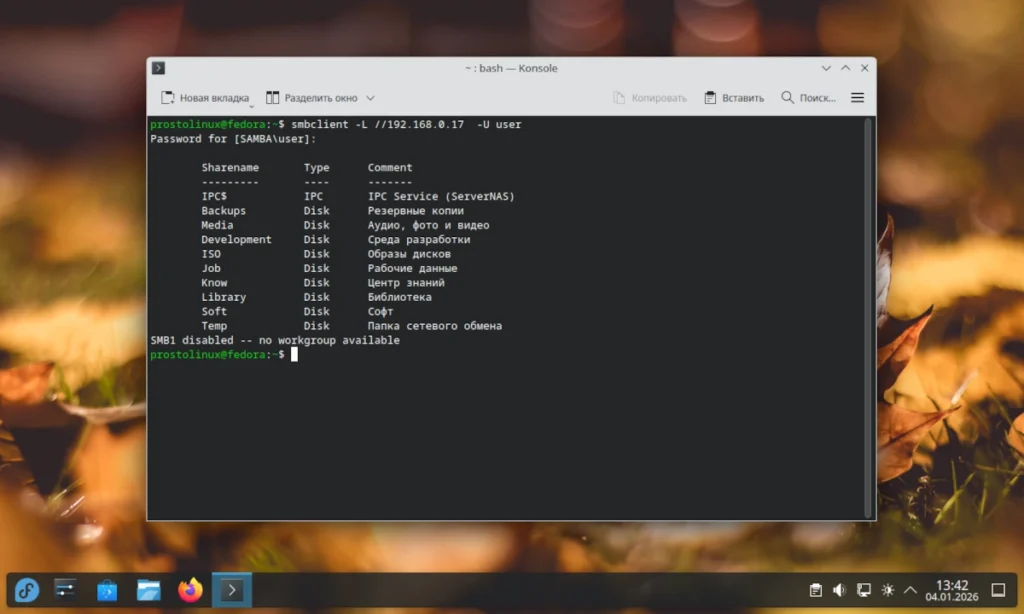Click the 'Центр знаний' comment text
This screenshot has width=1024, height=614.
click(406, 283)
